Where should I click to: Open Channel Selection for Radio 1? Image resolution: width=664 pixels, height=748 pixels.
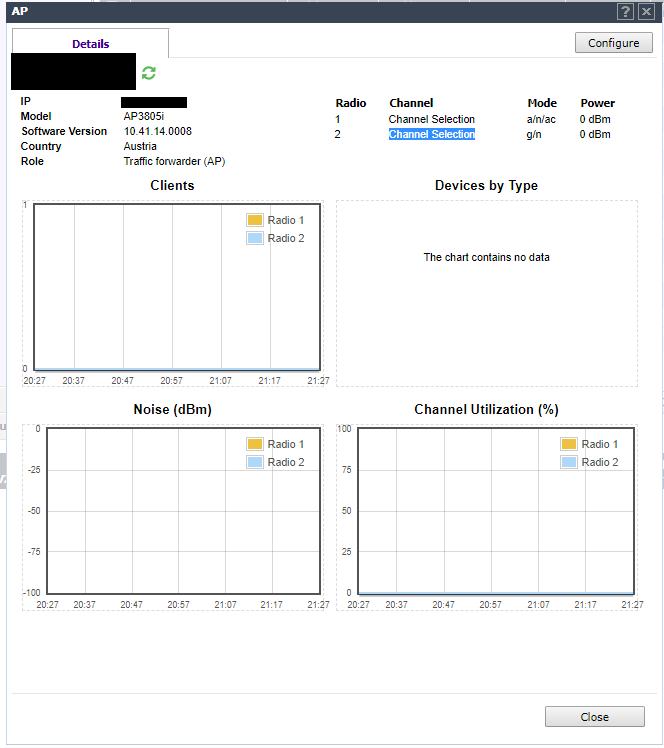(431, 119)
